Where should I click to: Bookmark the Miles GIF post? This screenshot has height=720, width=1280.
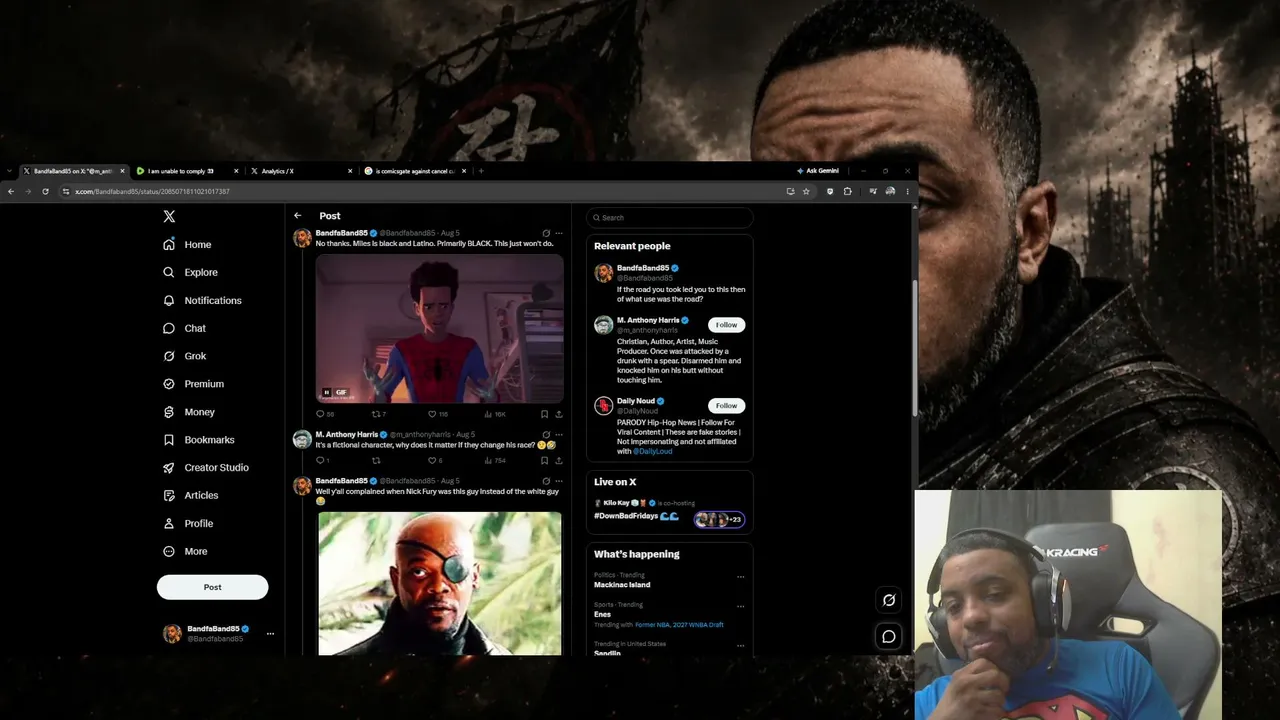click(544, 414)
